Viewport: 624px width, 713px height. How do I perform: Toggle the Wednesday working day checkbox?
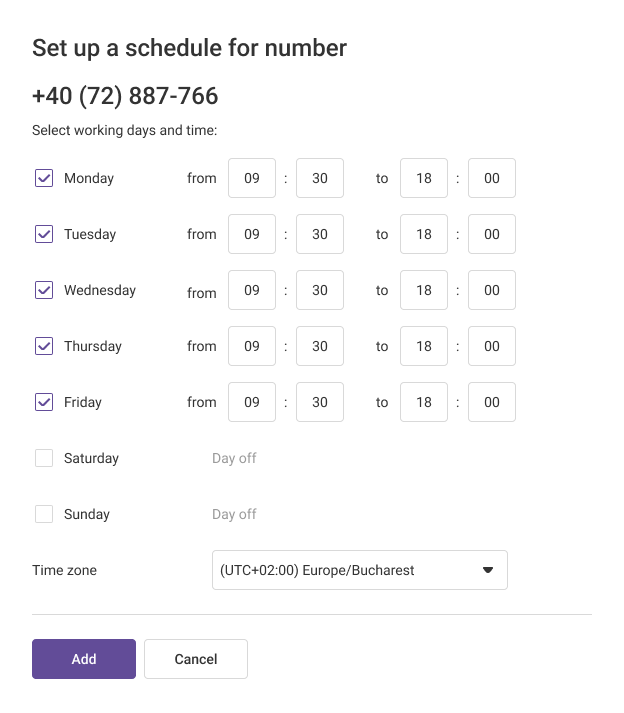[x=44, y=290]
